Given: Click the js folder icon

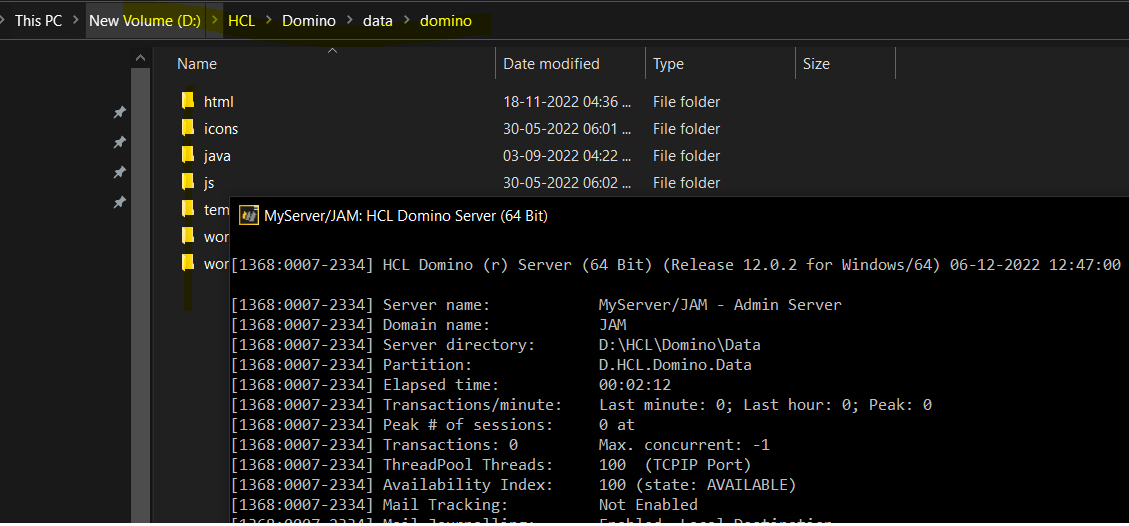Looking at the screenshot, I should [x=188, y=182].
